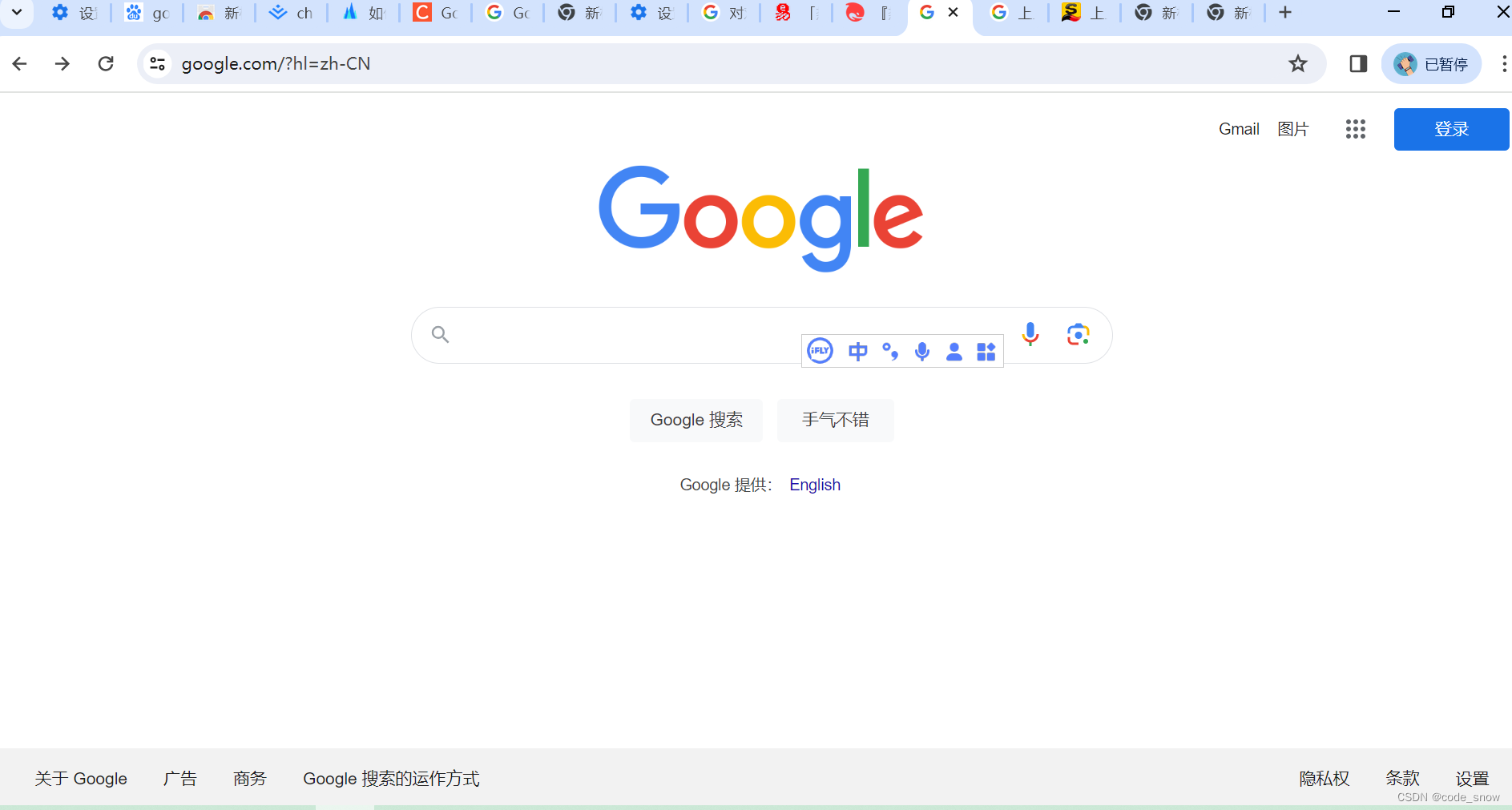Switch to the Google '对' tab
This screenshot has width=1512, height=810.
coord(724,13)
